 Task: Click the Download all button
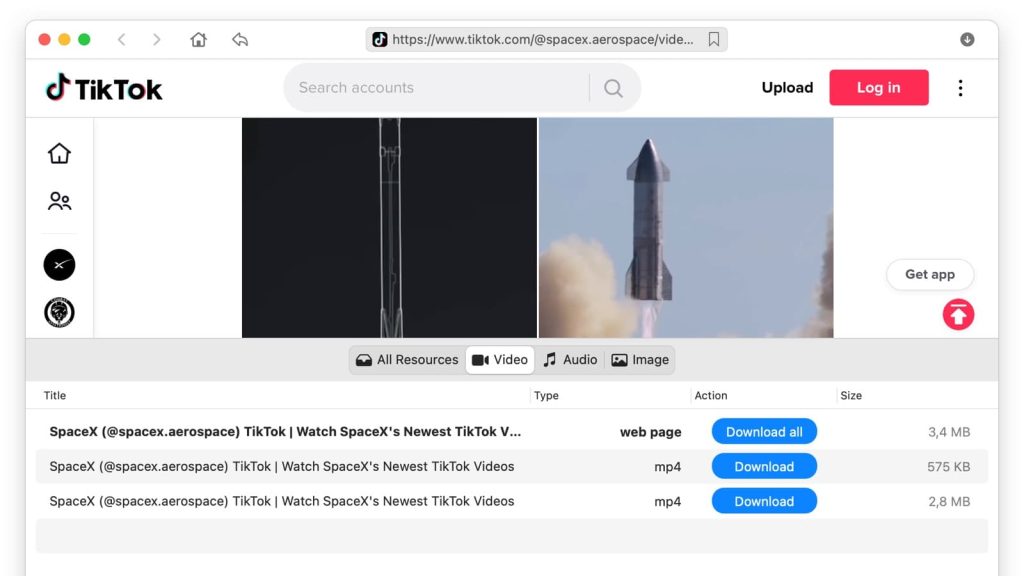pyautogui.click(x=764, y=432)
